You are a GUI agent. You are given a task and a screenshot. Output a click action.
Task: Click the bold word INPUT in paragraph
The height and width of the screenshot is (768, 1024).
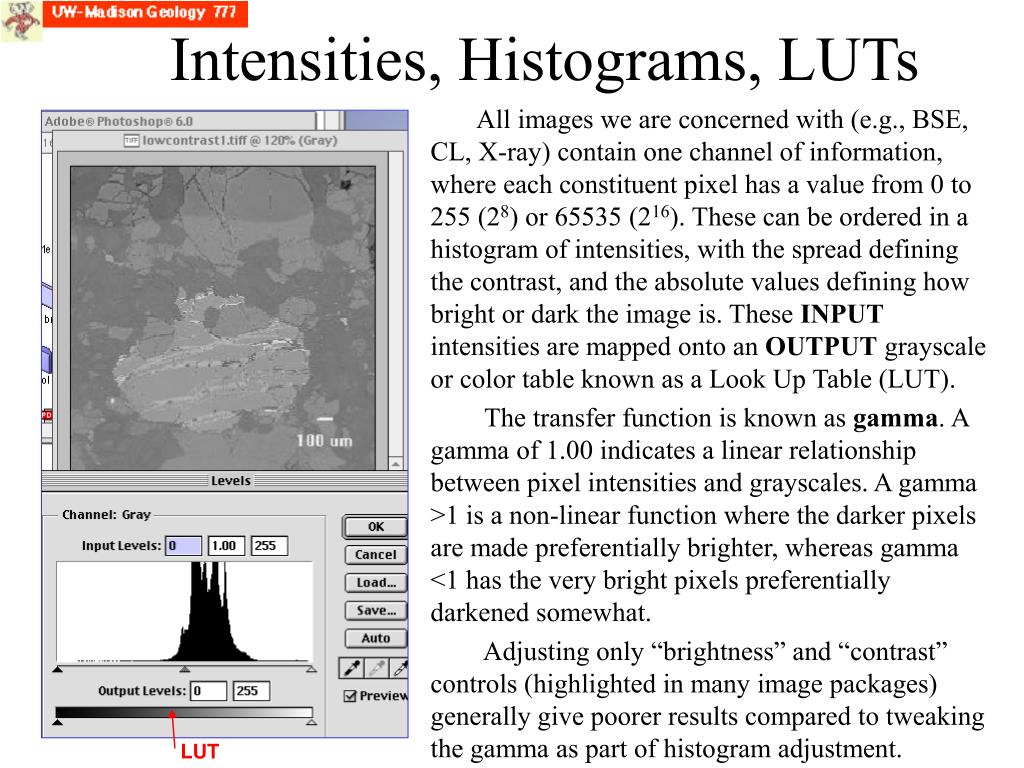click(x=842, y=315)
